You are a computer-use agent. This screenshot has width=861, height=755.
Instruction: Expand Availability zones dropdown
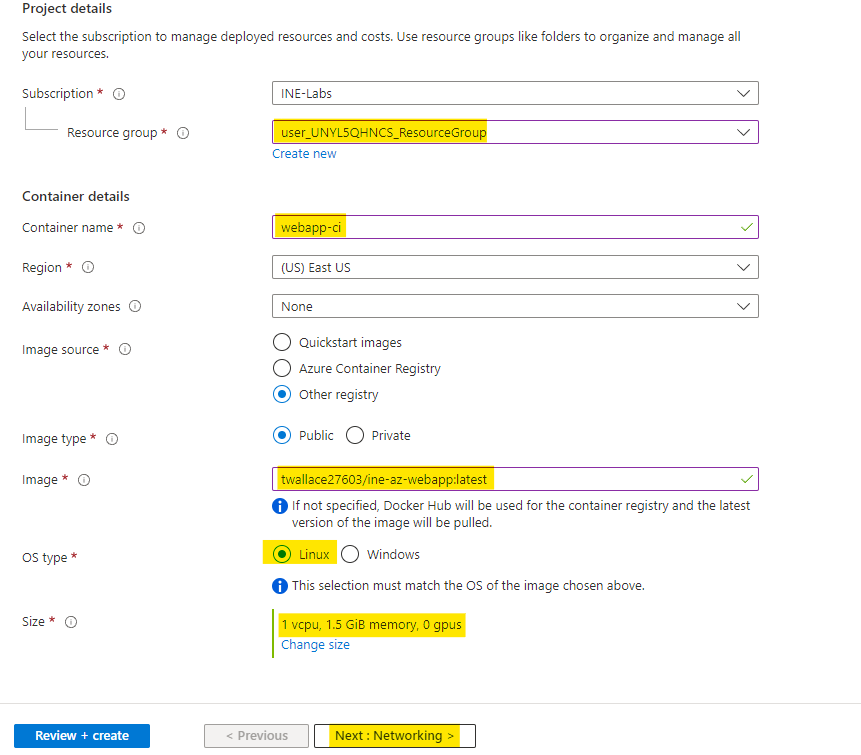[514, 306]
